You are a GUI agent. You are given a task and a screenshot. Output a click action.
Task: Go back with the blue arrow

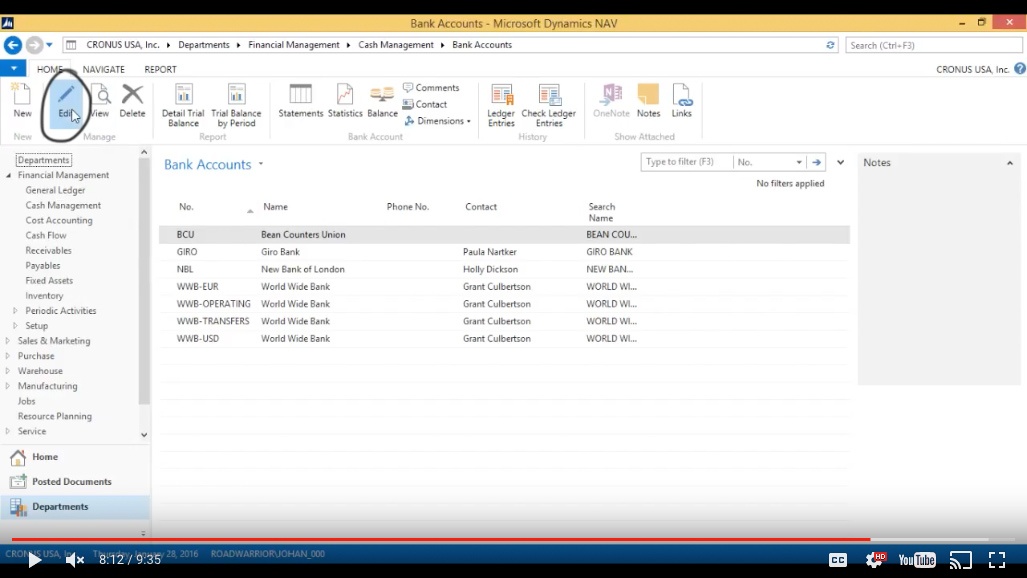(x=12, y=45)
